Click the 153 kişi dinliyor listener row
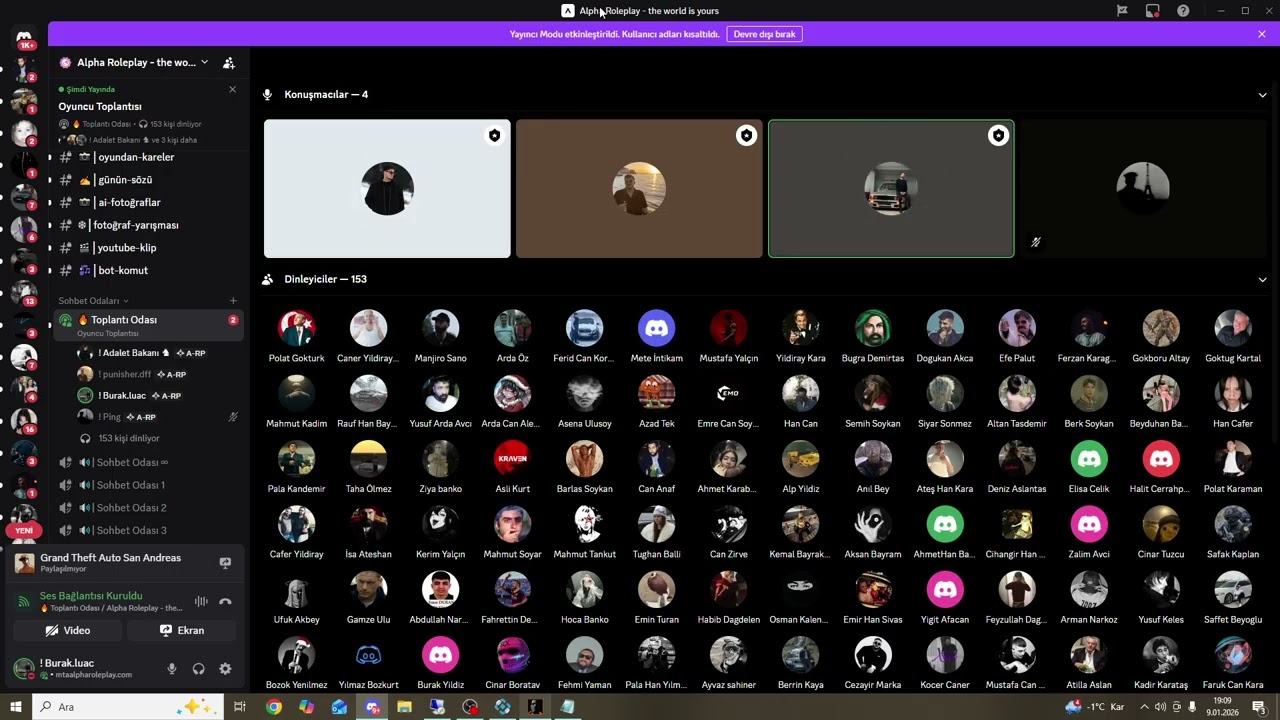This screenshot has width=1280, height=720. 128,438
